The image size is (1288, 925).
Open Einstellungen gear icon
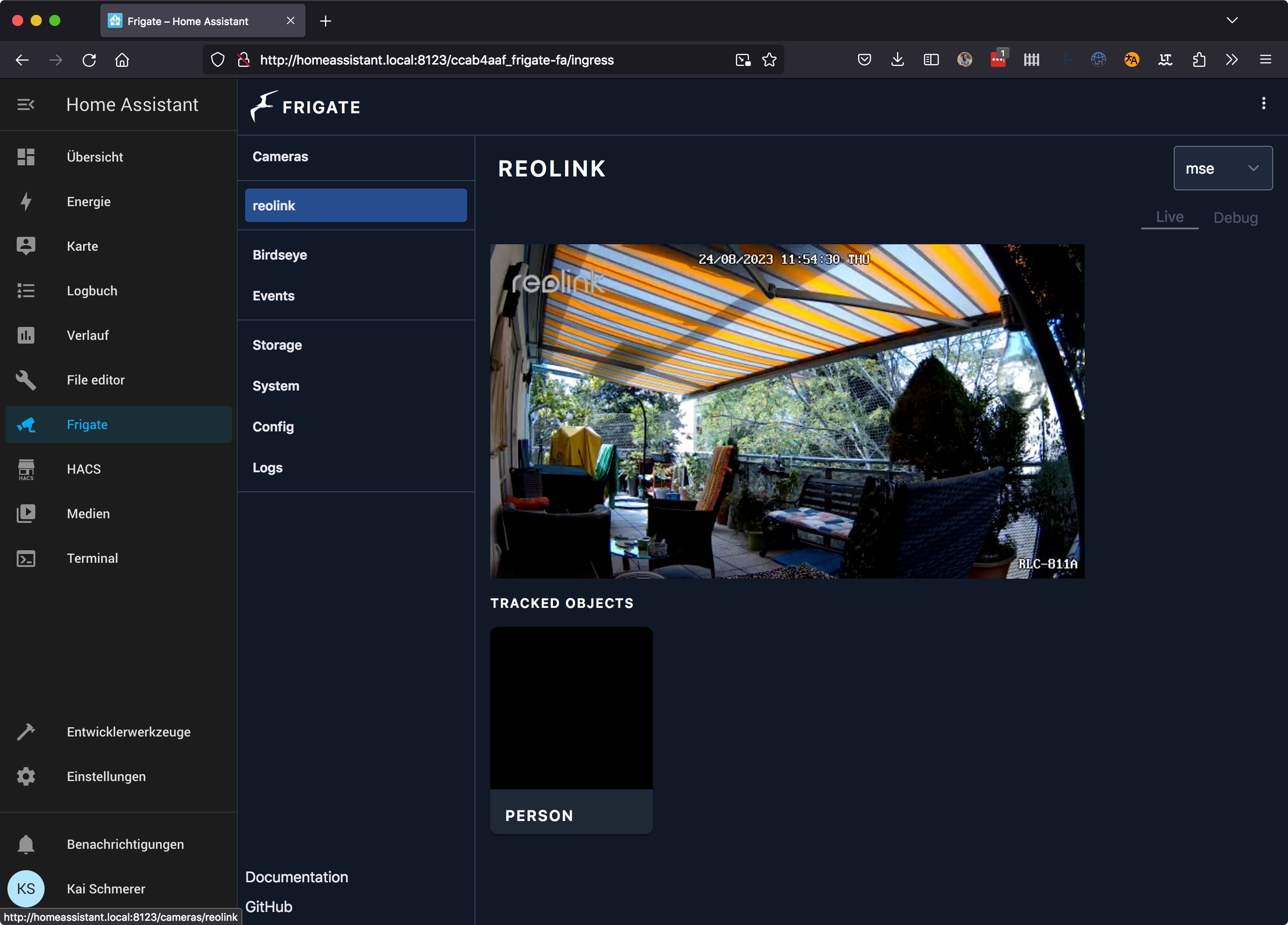[26, 776]
